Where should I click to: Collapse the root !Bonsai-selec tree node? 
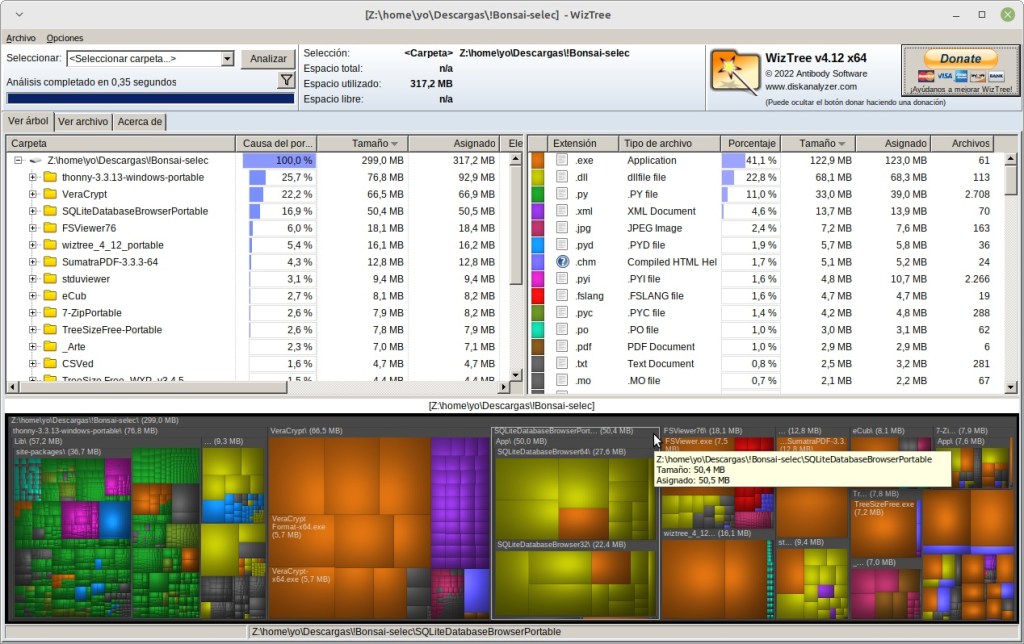pyautogui.click(x=18, y=160)
